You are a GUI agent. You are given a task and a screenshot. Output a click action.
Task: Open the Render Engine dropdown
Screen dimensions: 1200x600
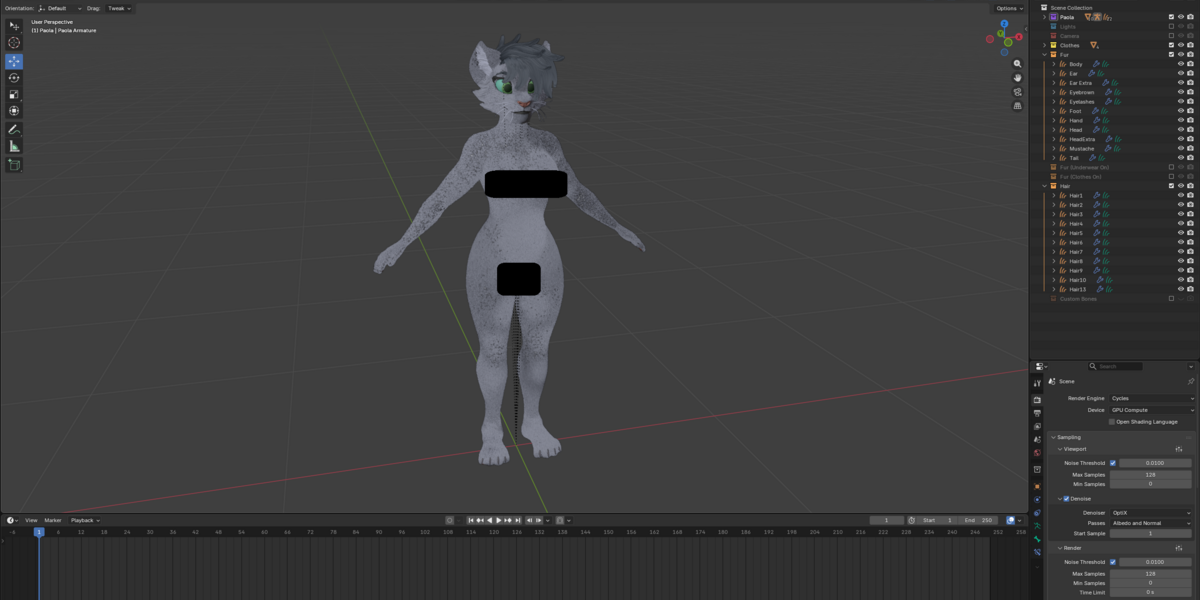pos(1152,398)
